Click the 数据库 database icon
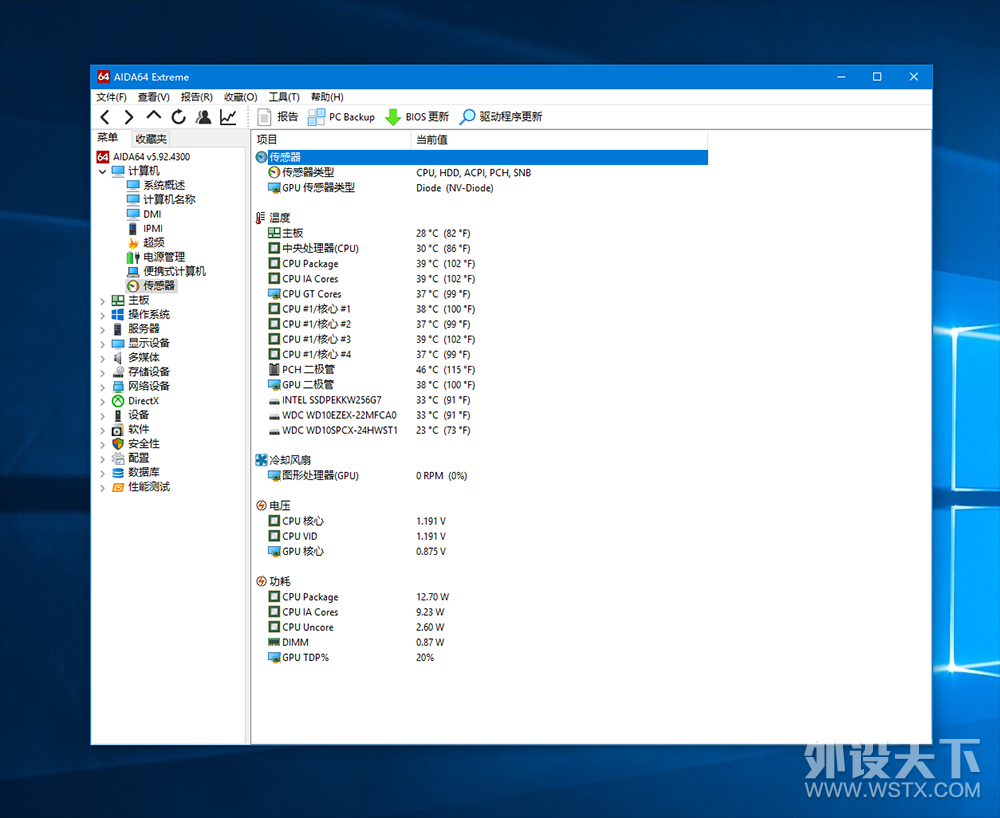This screenshot has height=818, width=1000. [x=118, y=473]
